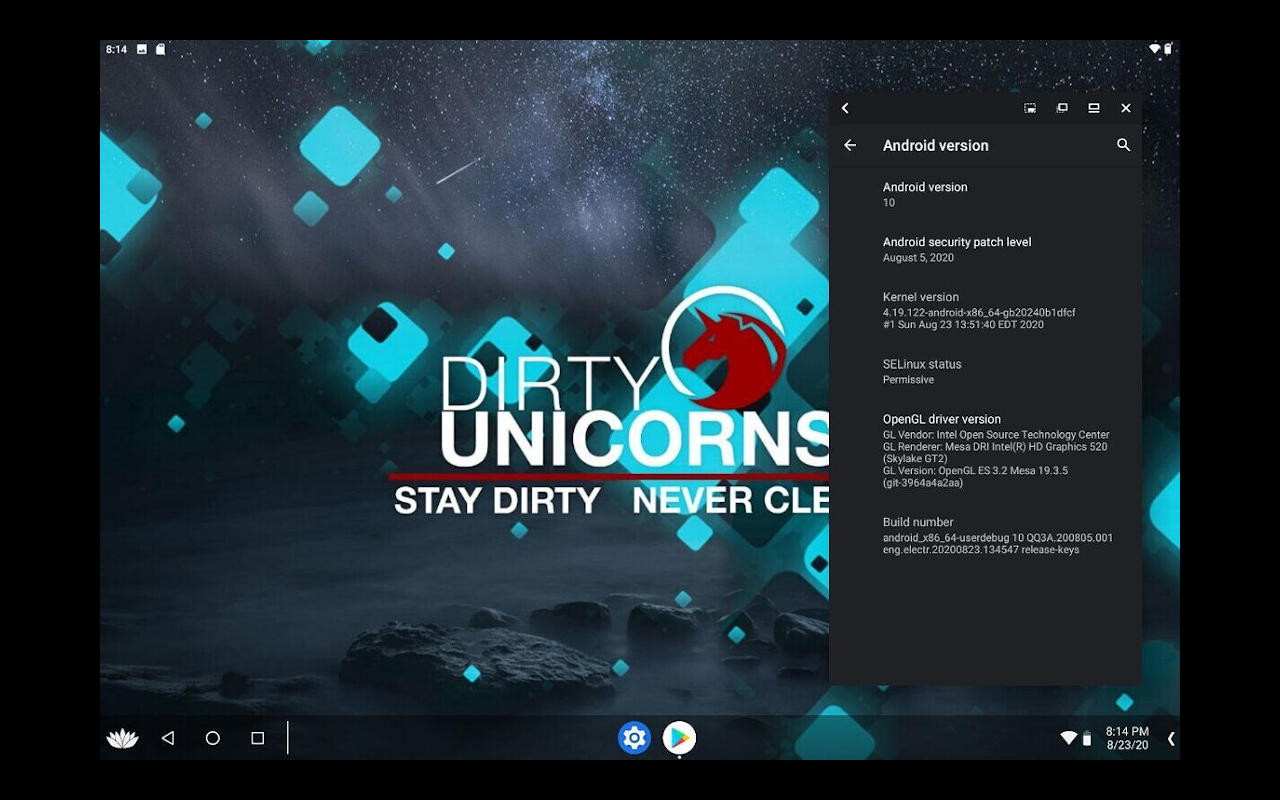Viewport: 1280px width, 800px height.
Task: Open the Settings gear app in taskbar
Action: point(634,738)
